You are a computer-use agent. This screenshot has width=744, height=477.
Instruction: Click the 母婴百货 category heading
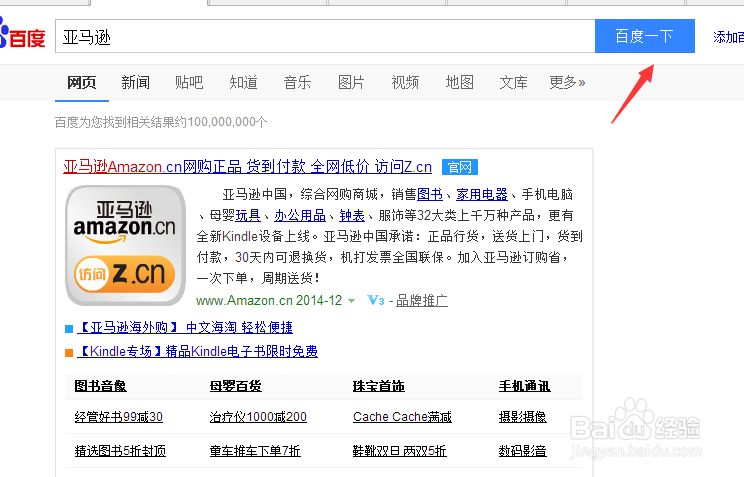tap(236, 386)
